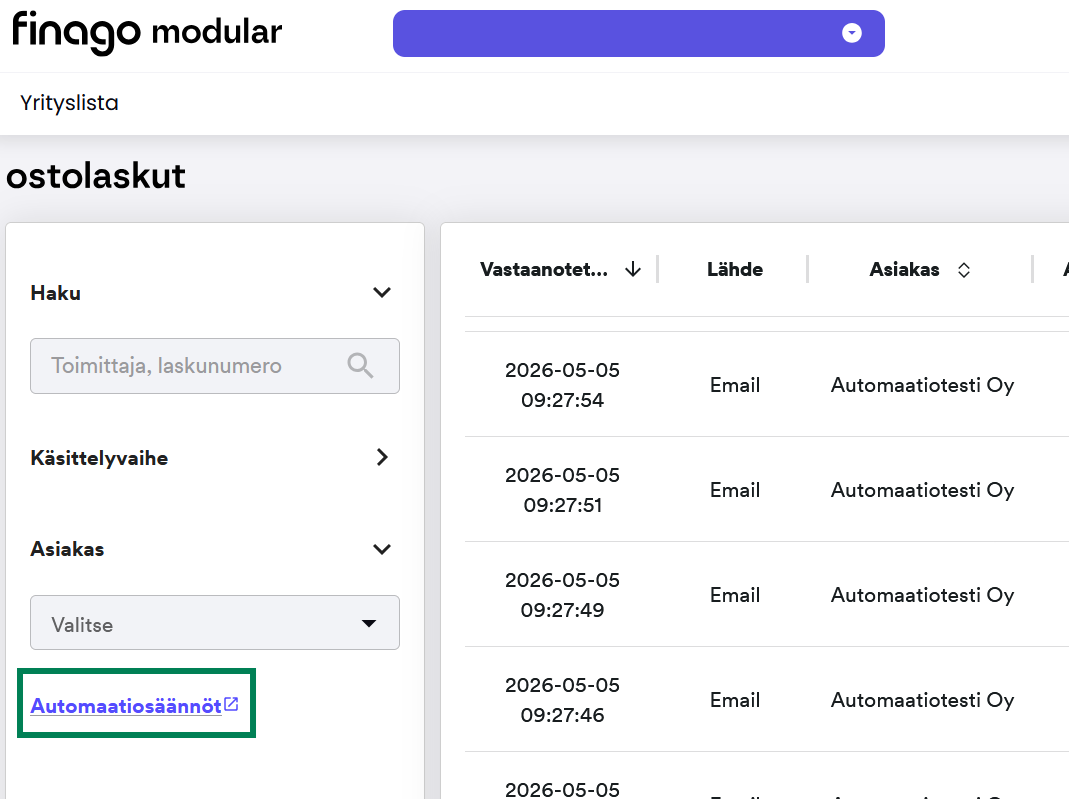1069x799 pixels.
Task: Click the Lähde column header
Action: click(735, 269)
